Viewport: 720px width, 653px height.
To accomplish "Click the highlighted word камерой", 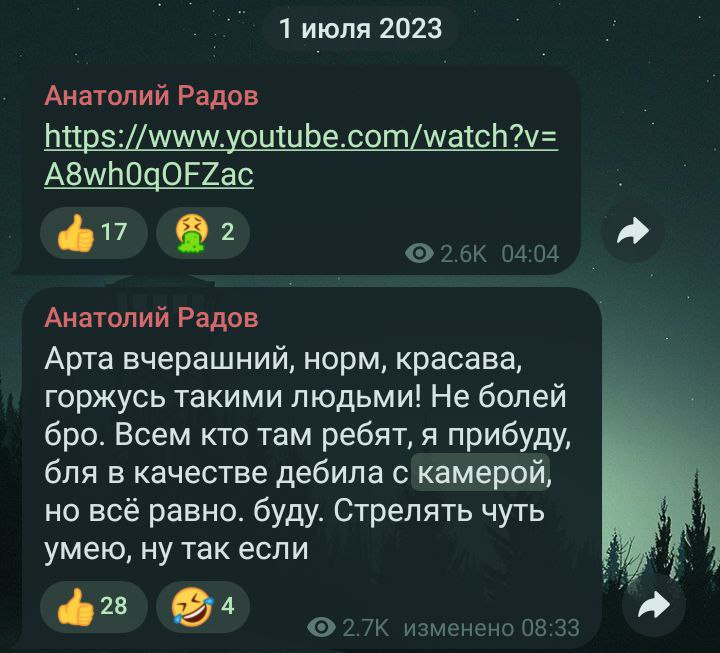I will pos(481,472).
